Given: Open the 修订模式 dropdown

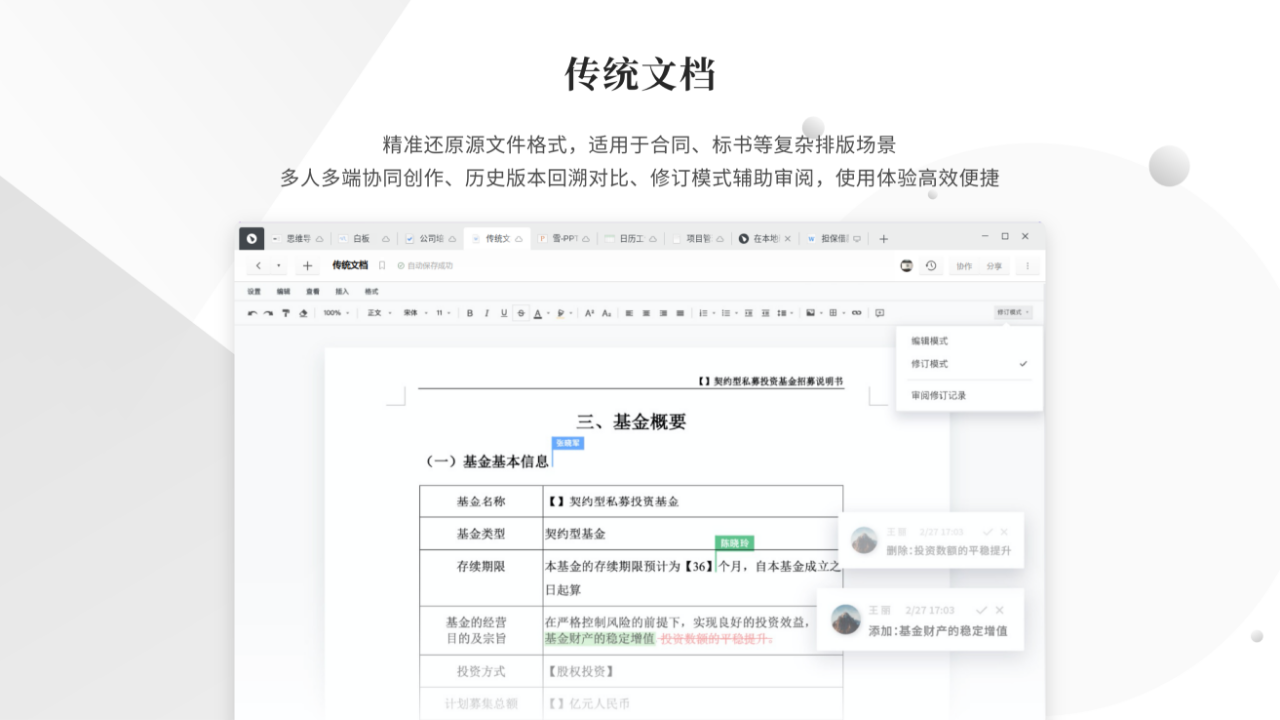Looking at the screenshot, I should pyautogui.click(x=1013, y=312).
